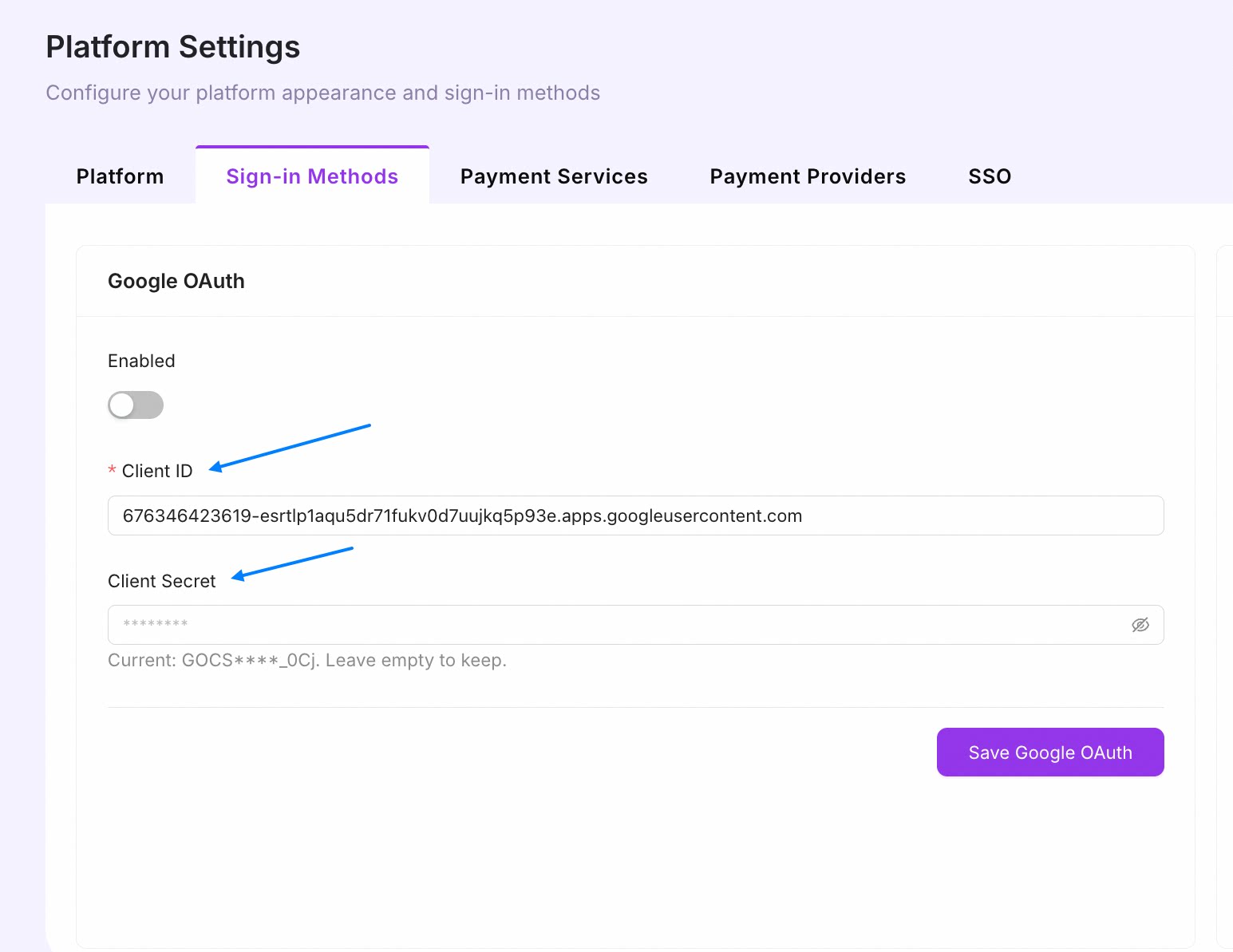Click the Enabled label text
This screenshot has height=952, width=1233.
pyautogui.click(x=141, y=361)
